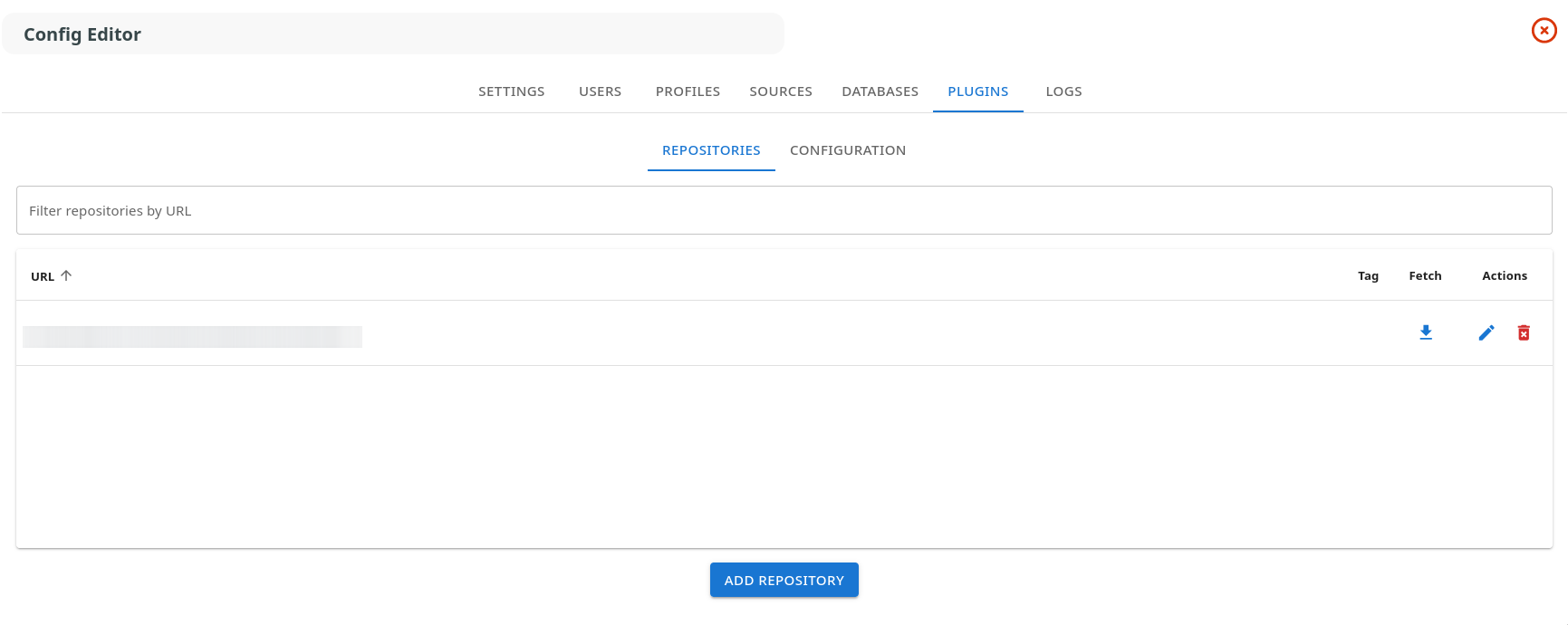Close the Config Editor with the red X
Screen dimensions: 1568x625
(x=1544, y=31)
